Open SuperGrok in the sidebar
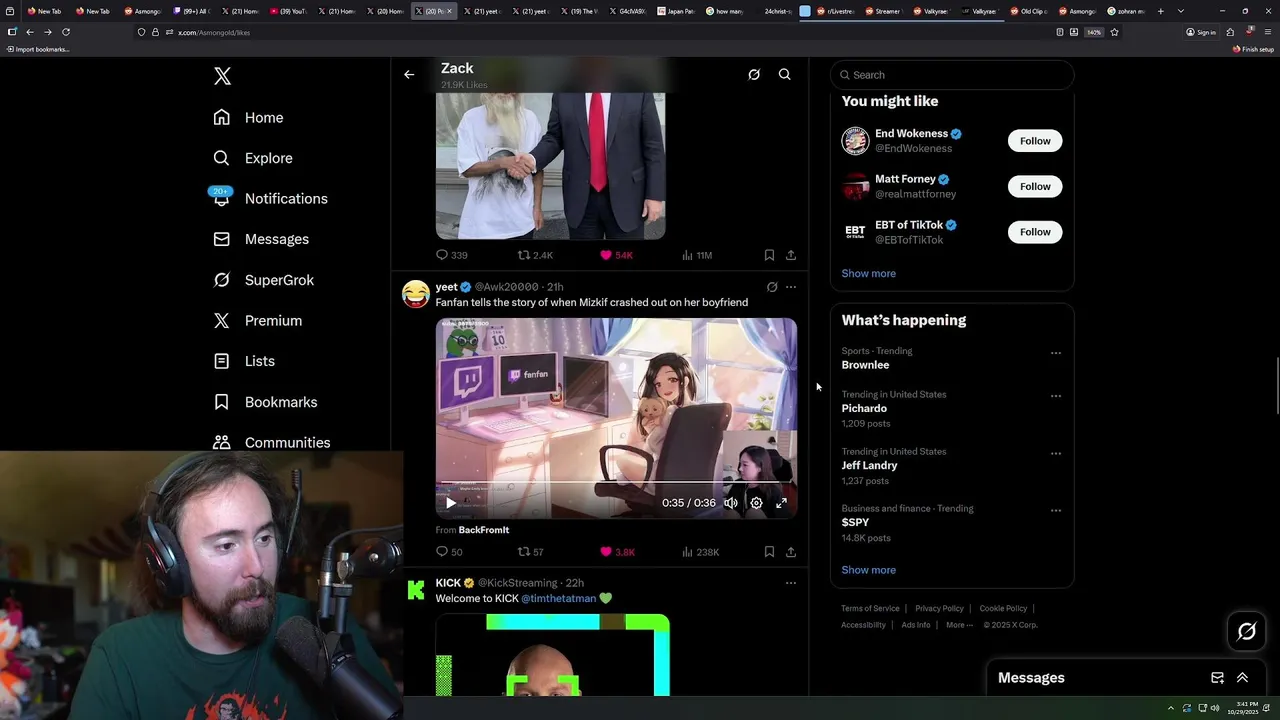Image resolution: width=1280 pixels, height=720 pixels. tap(263, 280)
